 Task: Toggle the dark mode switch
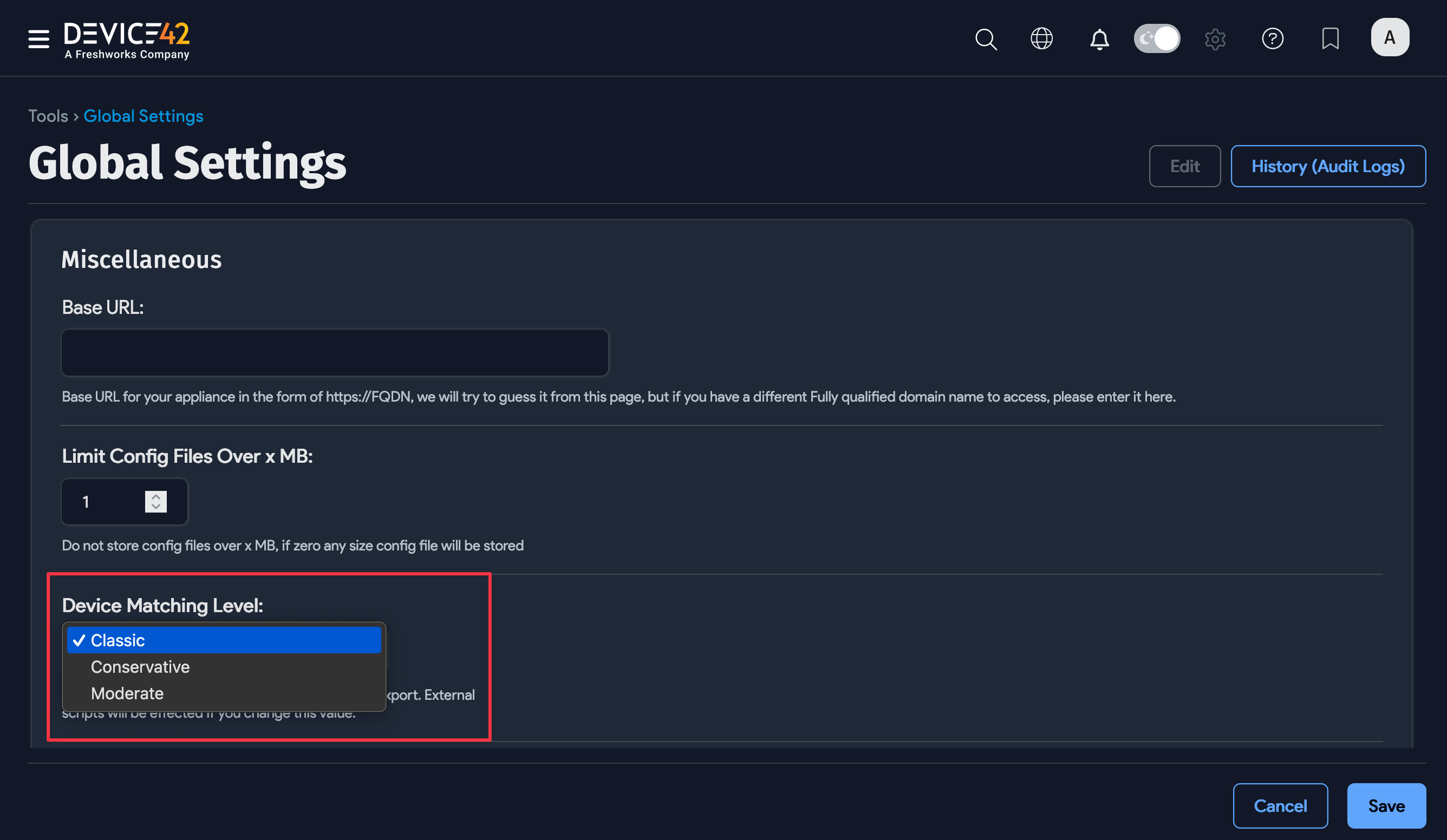(x=1156, y=38)
